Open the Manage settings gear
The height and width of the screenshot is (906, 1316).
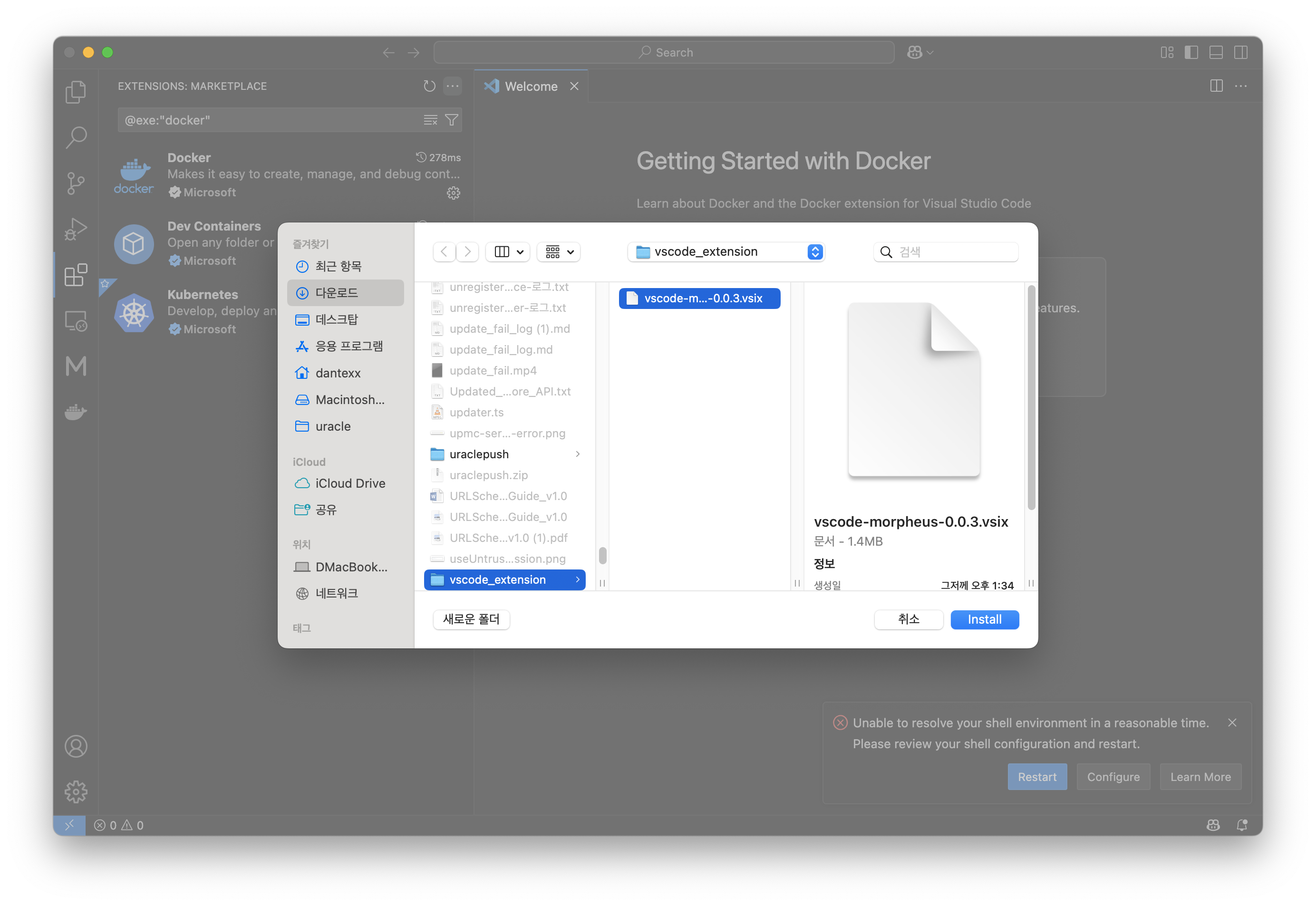tap(76, 791)
